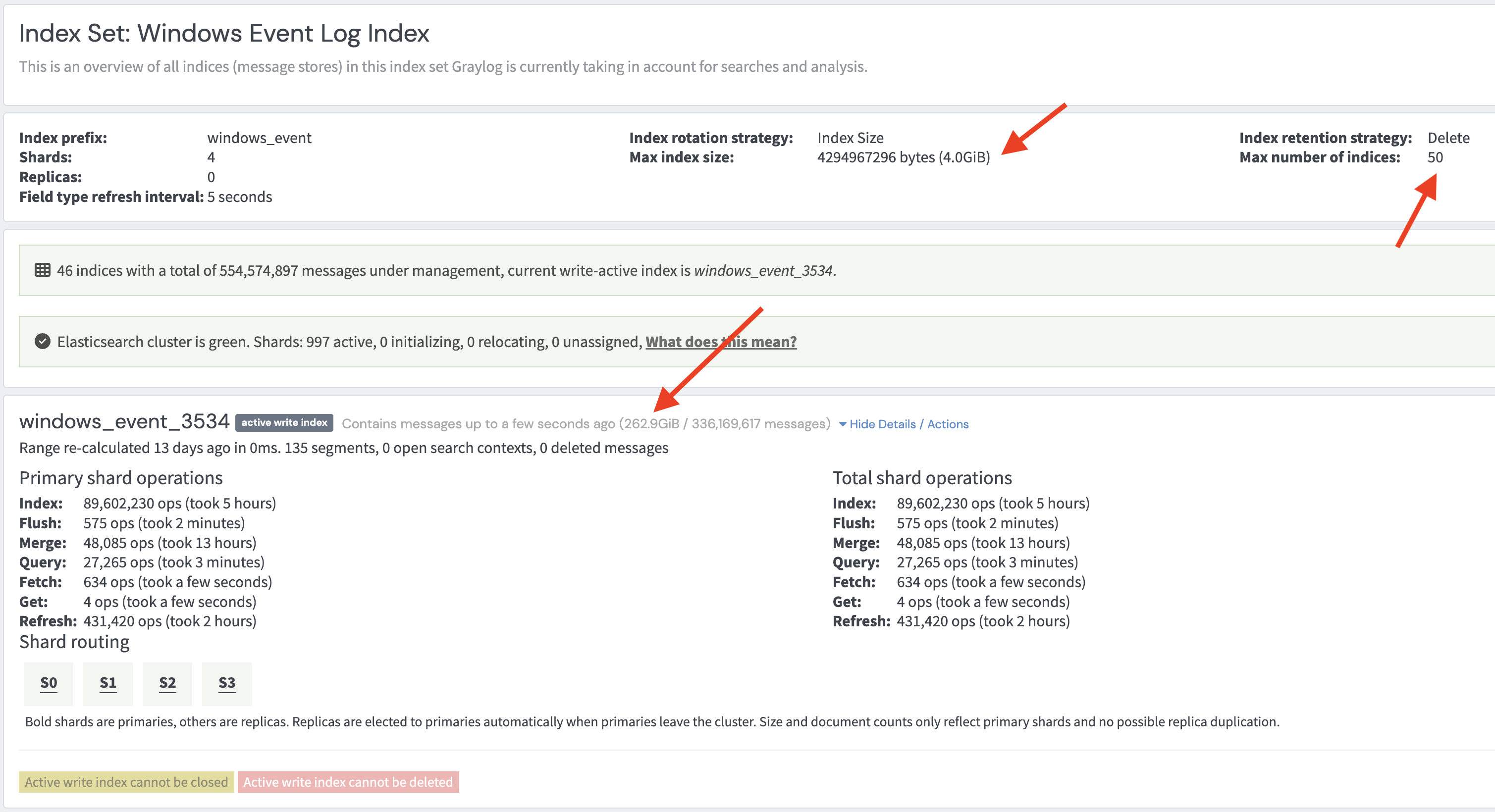The height and width of the screenshot is (812, 1495).
Task: Select shard S1 in shard routing
Action: (x=108, y=683)
